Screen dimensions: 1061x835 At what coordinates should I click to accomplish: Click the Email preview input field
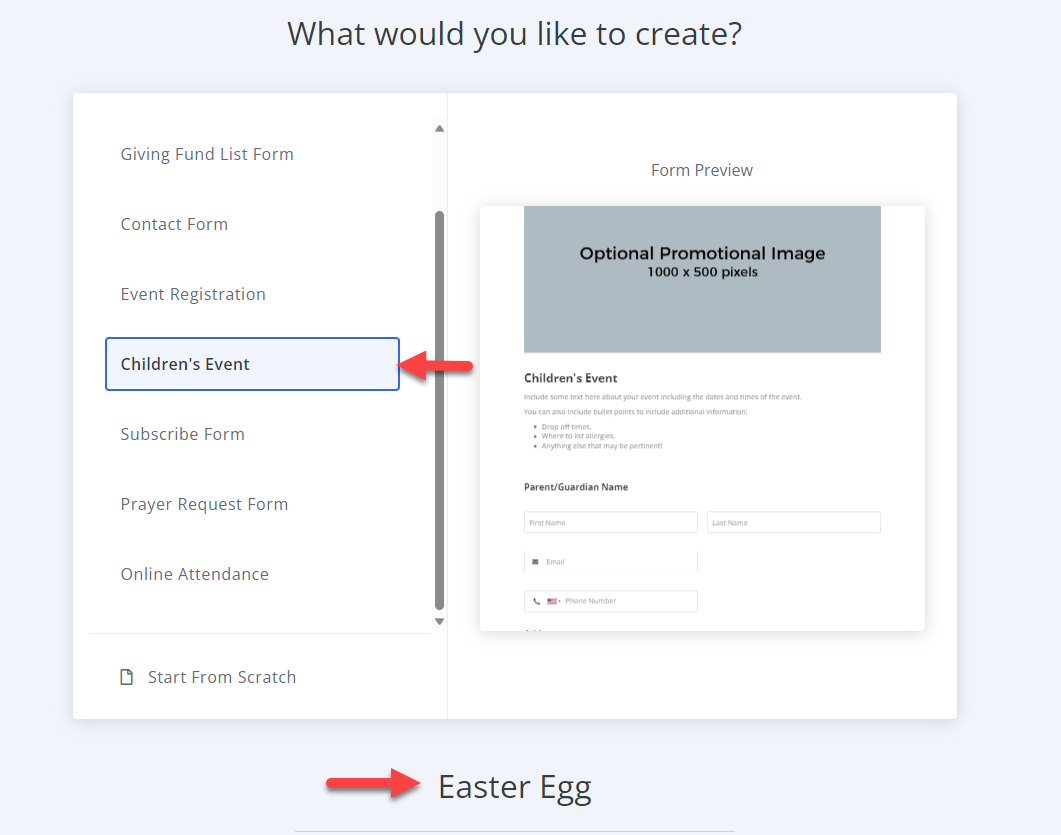pos(610,562)
